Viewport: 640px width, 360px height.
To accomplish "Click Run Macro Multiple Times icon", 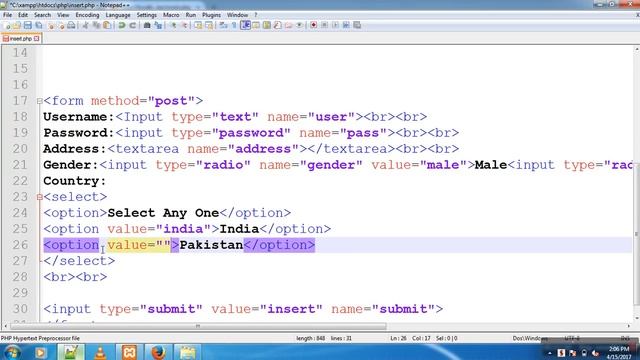I will coord(346,25).
